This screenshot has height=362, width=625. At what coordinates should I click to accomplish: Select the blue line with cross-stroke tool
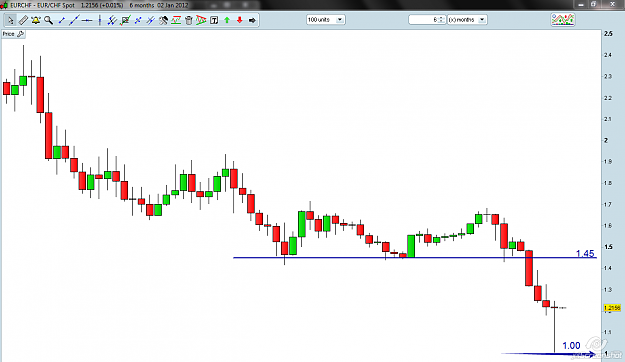(150, 20)
